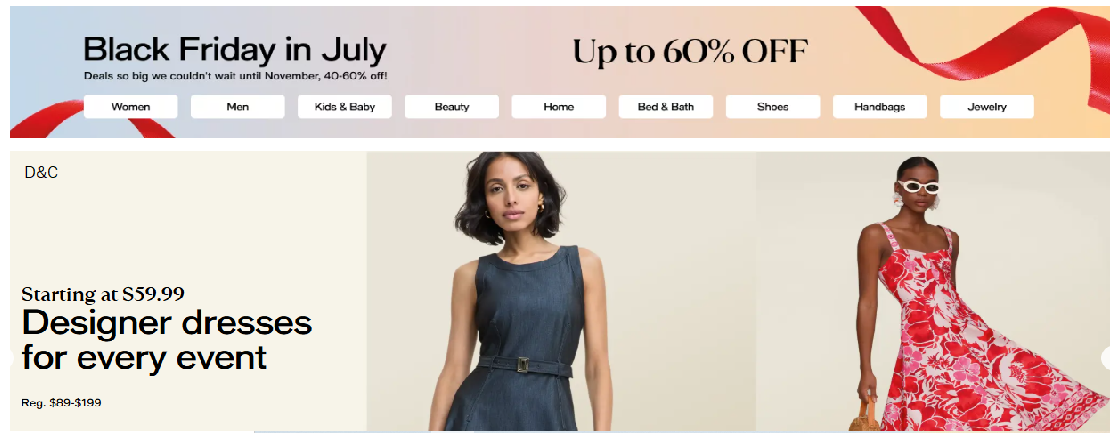Screen dimensions: 1118x440
Task: Open the Beauty category
Action: (x=451, y=107)
